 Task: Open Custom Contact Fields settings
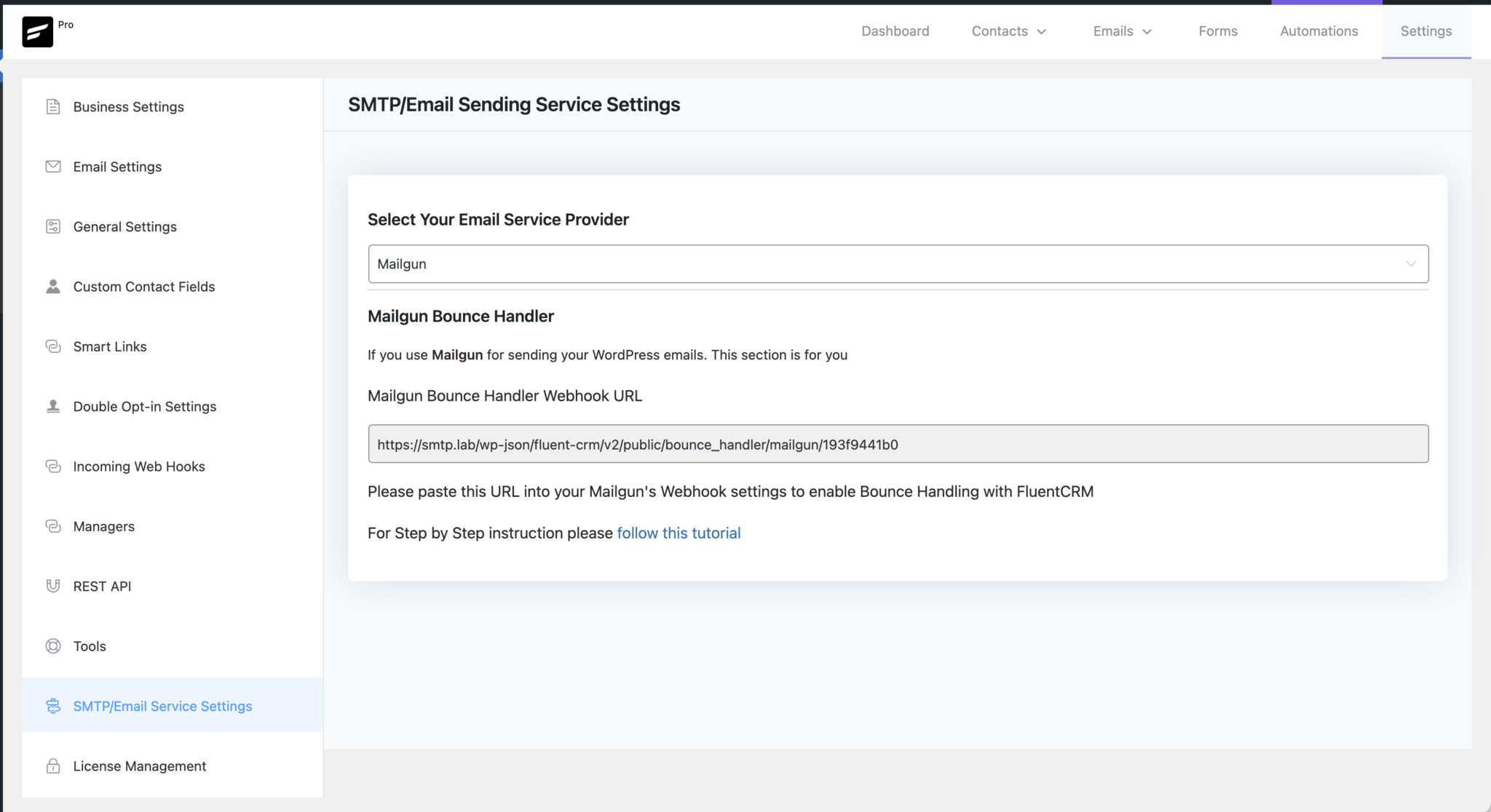pos(173,287)
